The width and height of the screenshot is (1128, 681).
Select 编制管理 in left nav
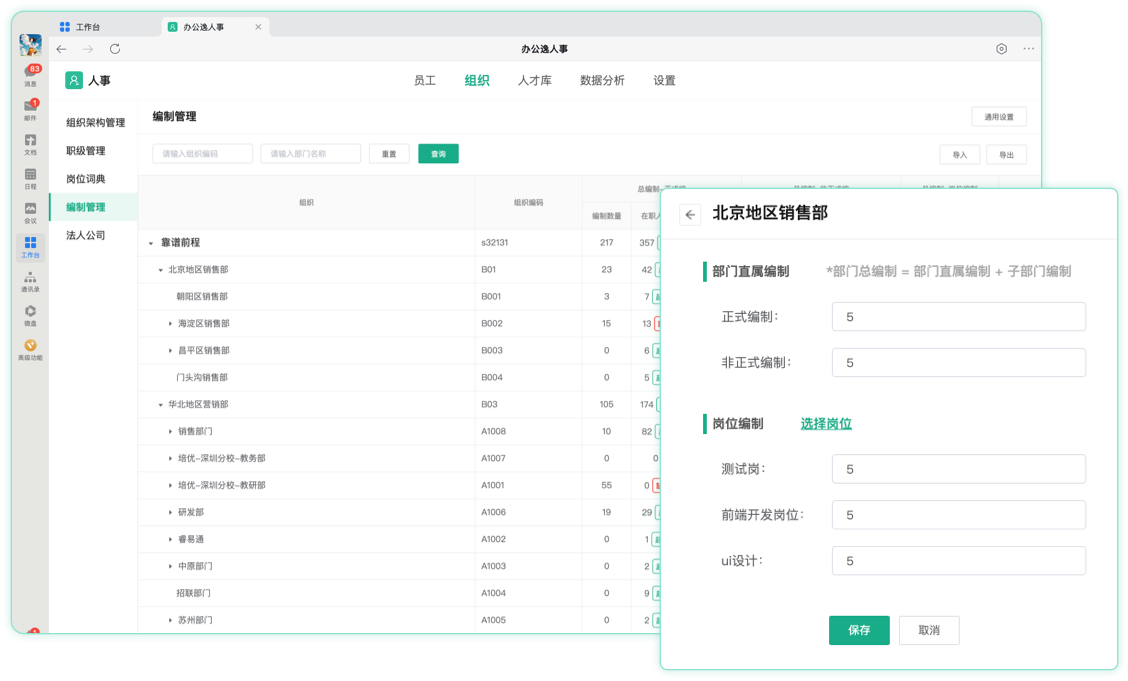coord(94,206)
